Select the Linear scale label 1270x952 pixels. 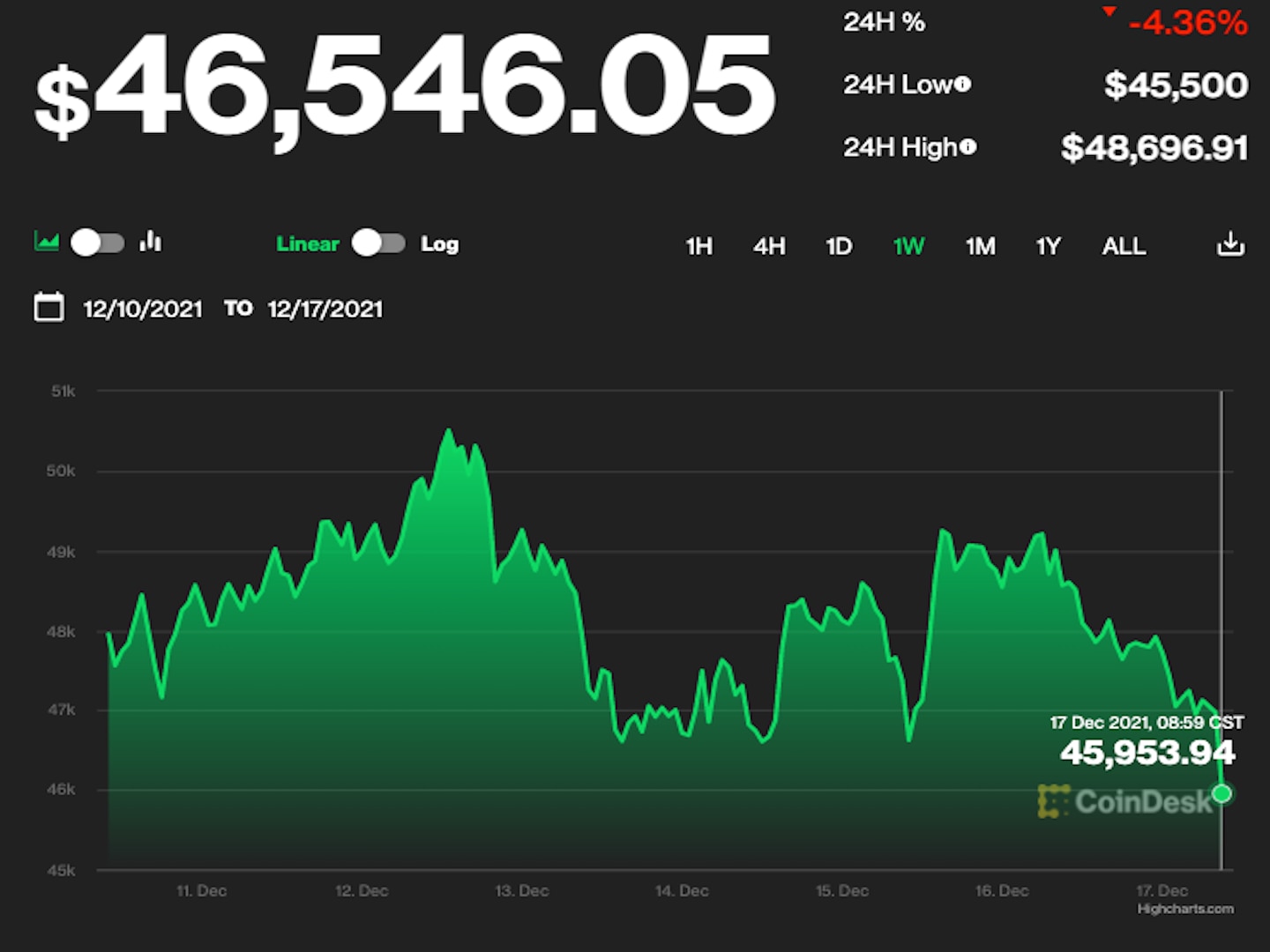pyautogui.click(x=307, y=244)
